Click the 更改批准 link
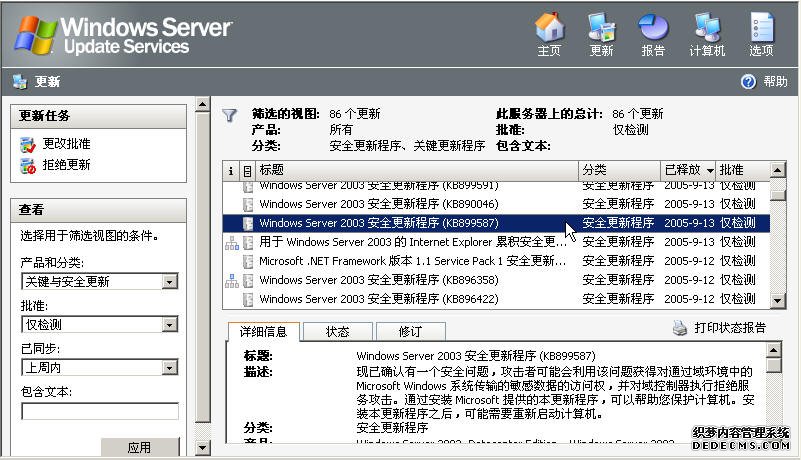 (66, 144)
